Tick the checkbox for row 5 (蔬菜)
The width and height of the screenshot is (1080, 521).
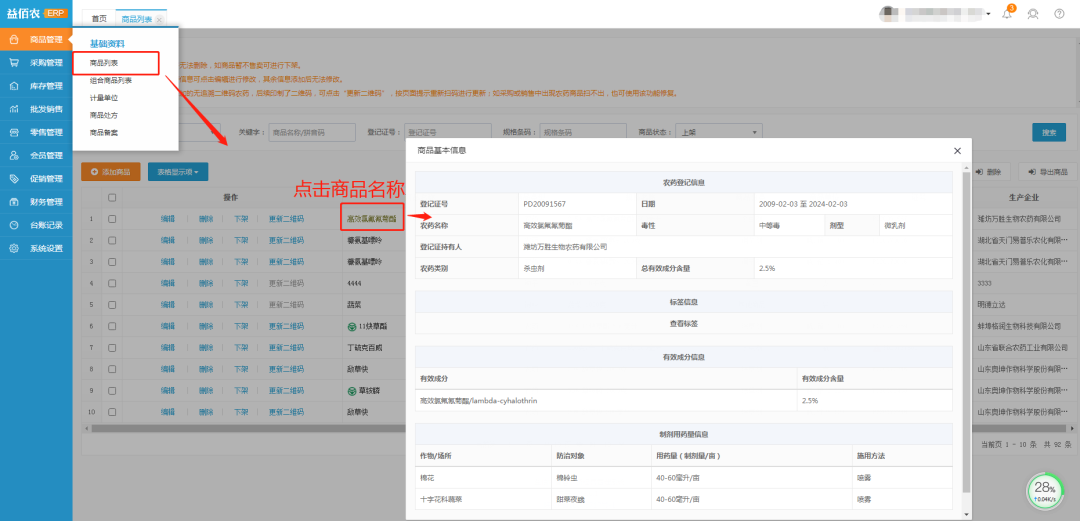112,305
